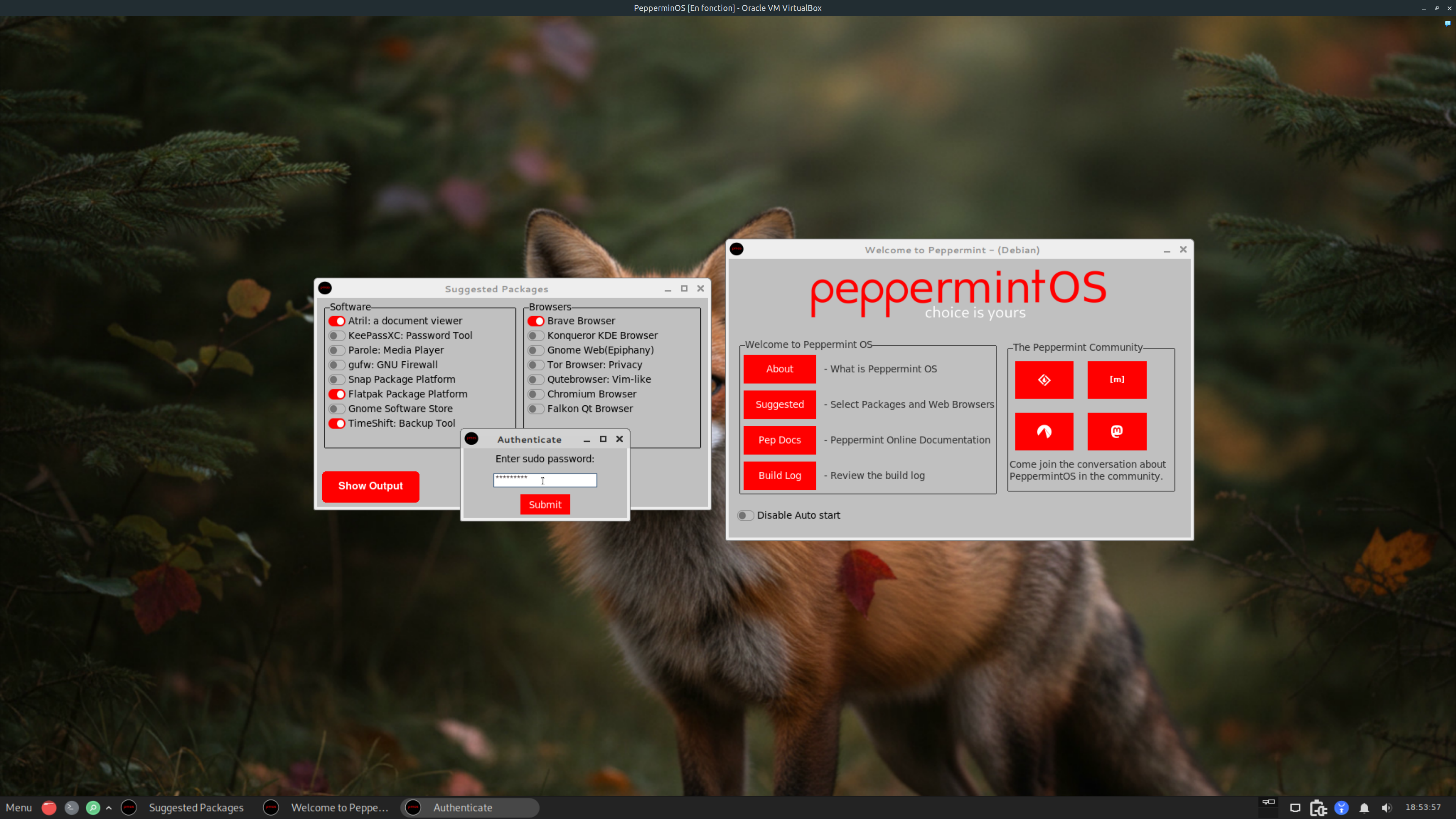Click the Authenticate dialog window logo icon
Viewport: 1456px width, 819px height.
(471, 439)
